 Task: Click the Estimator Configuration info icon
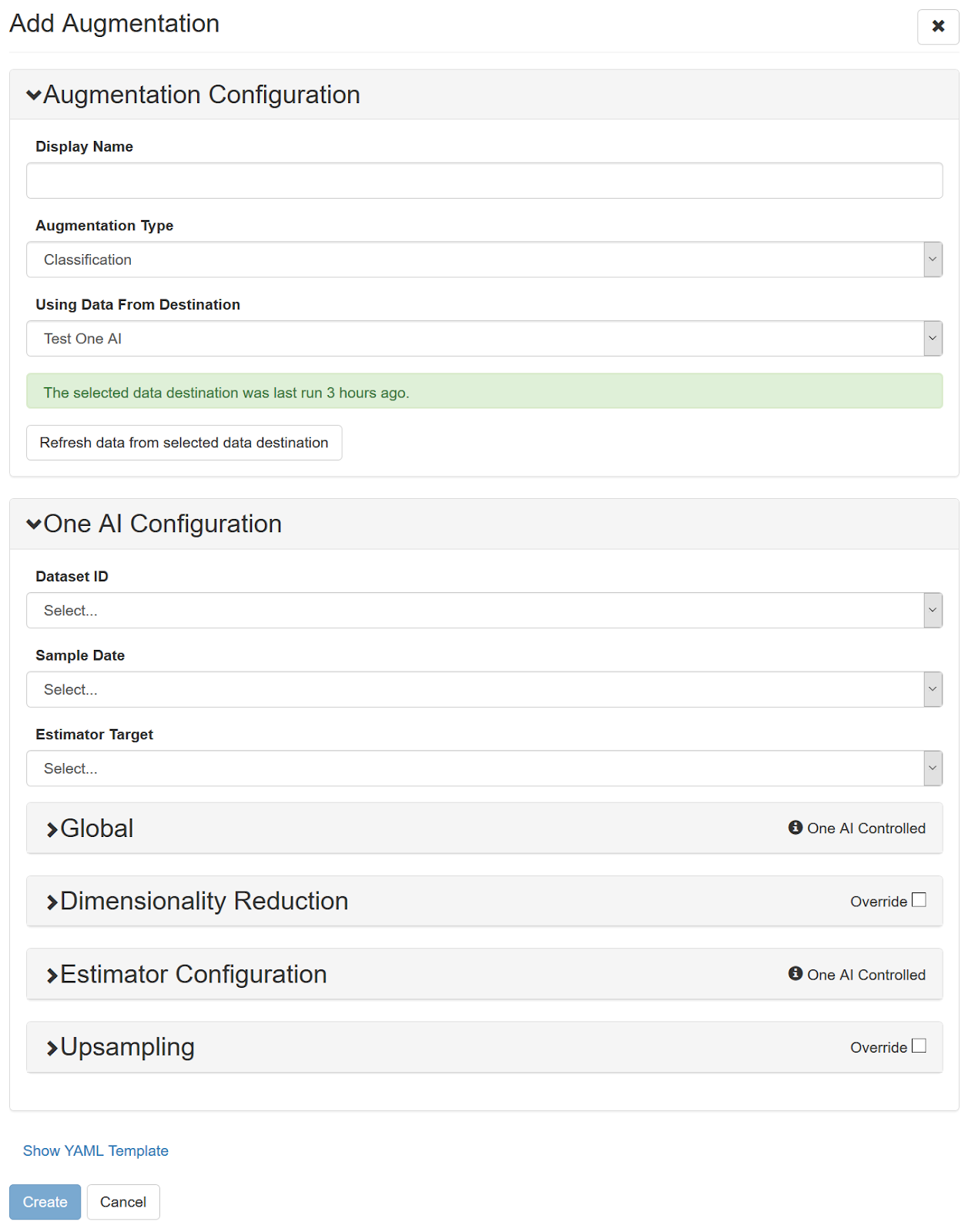click(796, 974)
